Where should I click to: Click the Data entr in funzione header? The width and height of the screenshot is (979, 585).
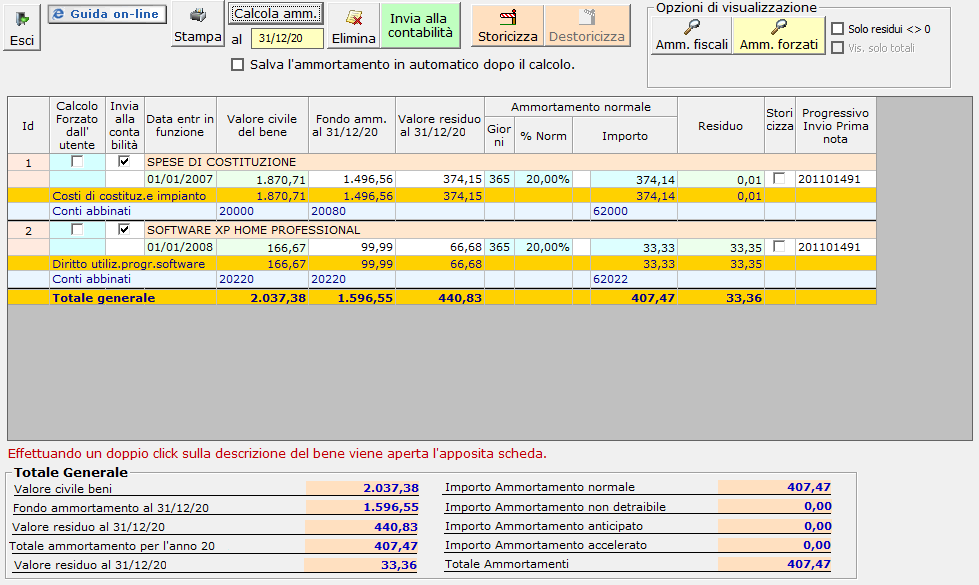[x=180, y=125]
